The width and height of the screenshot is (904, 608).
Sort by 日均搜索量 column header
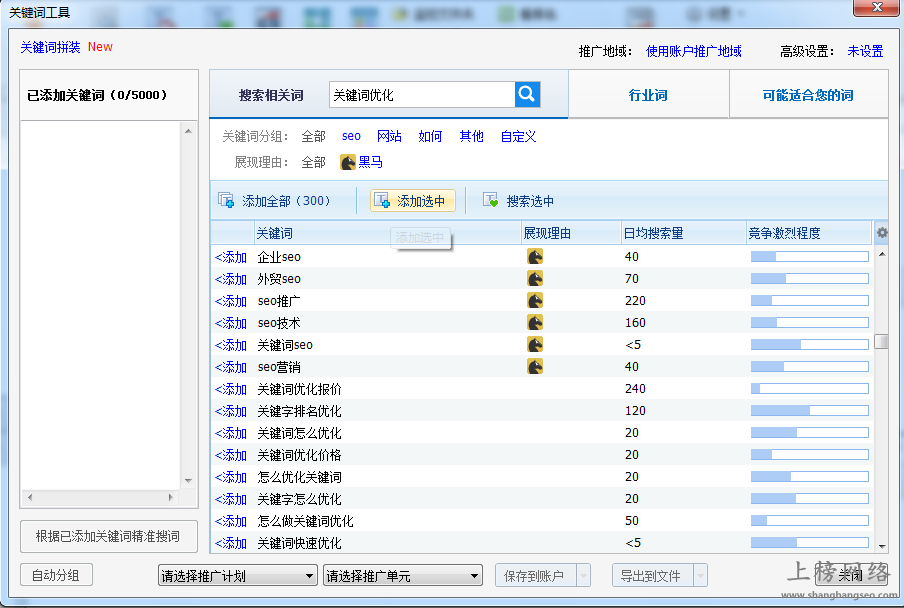pyautogui.click(x=653, y=233)
